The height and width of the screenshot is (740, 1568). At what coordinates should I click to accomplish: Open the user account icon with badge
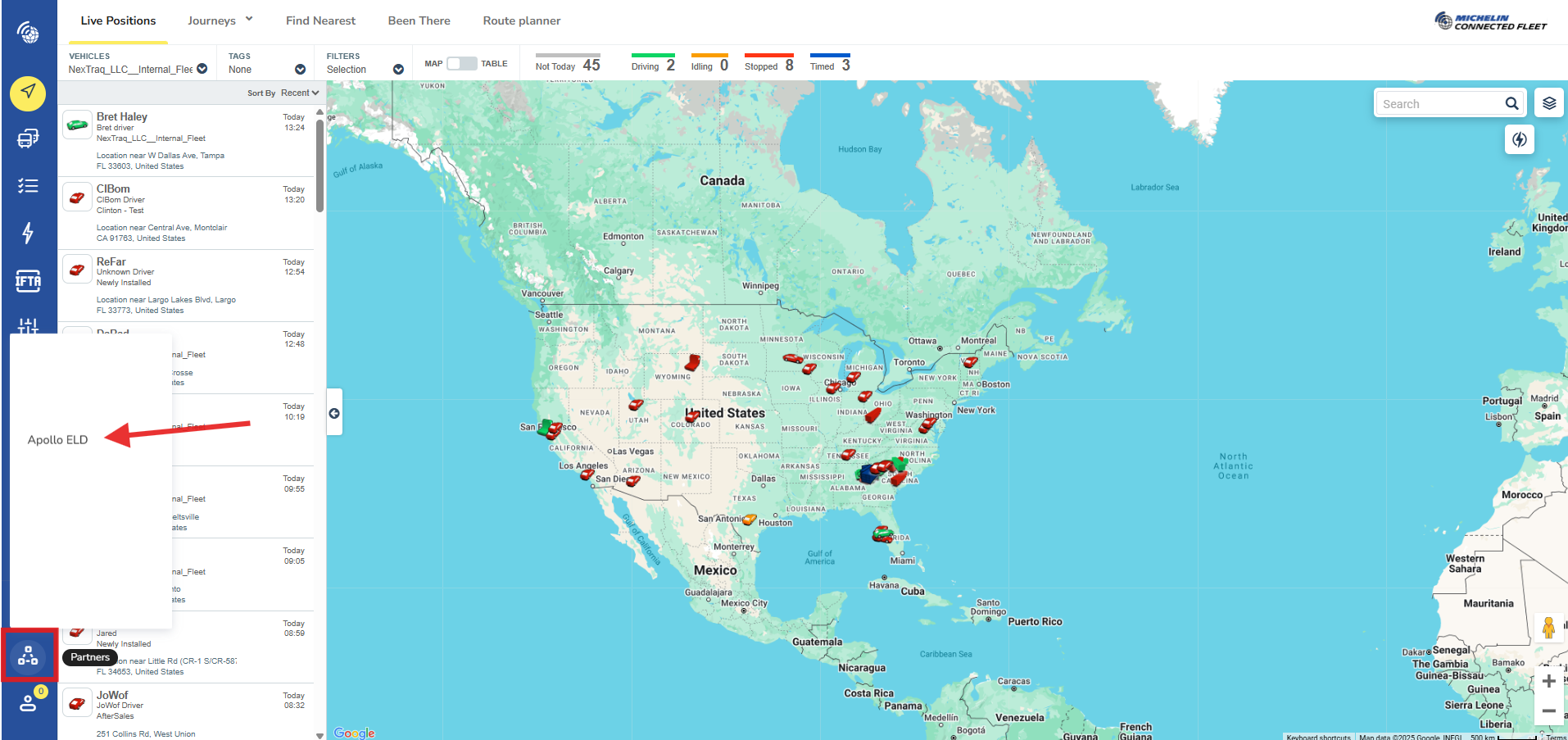click(29, 701)
